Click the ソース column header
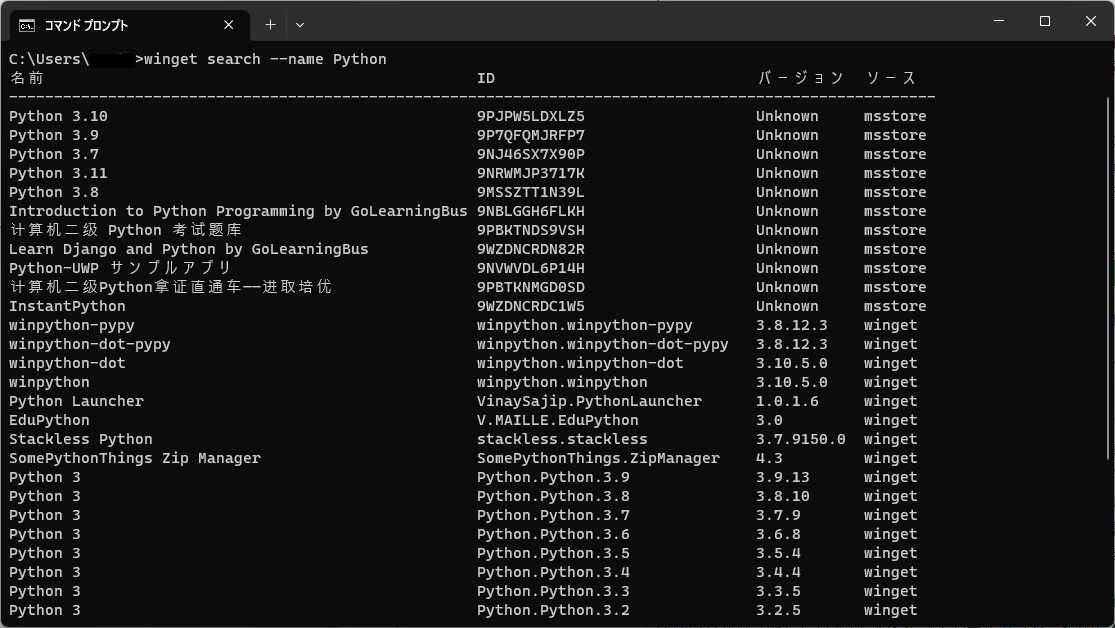This screenshot has height=628, width=1115. pos(890,78)
